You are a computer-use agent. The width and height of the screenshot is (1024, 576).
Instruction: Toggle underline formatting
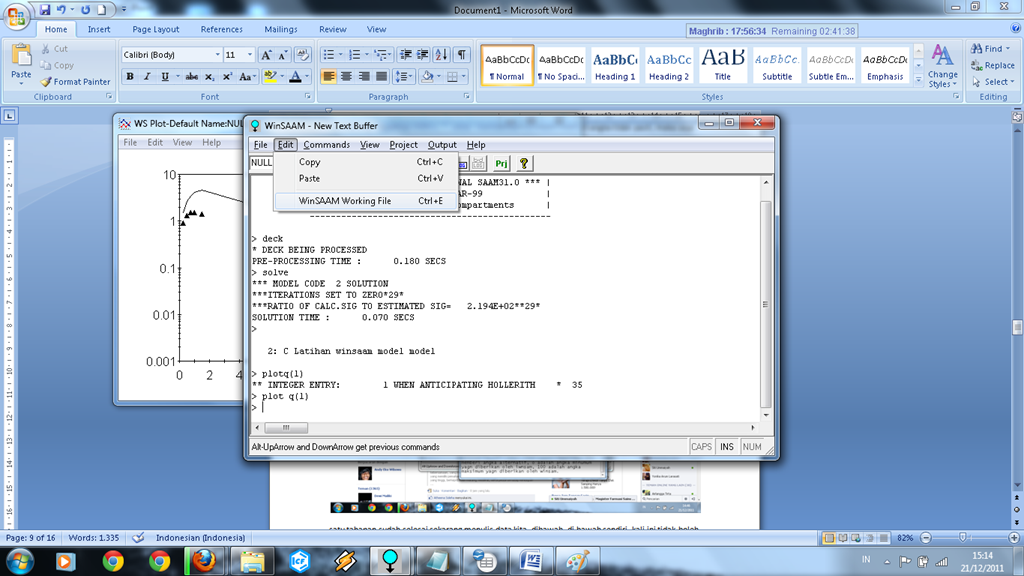click(x=165, y=76)
